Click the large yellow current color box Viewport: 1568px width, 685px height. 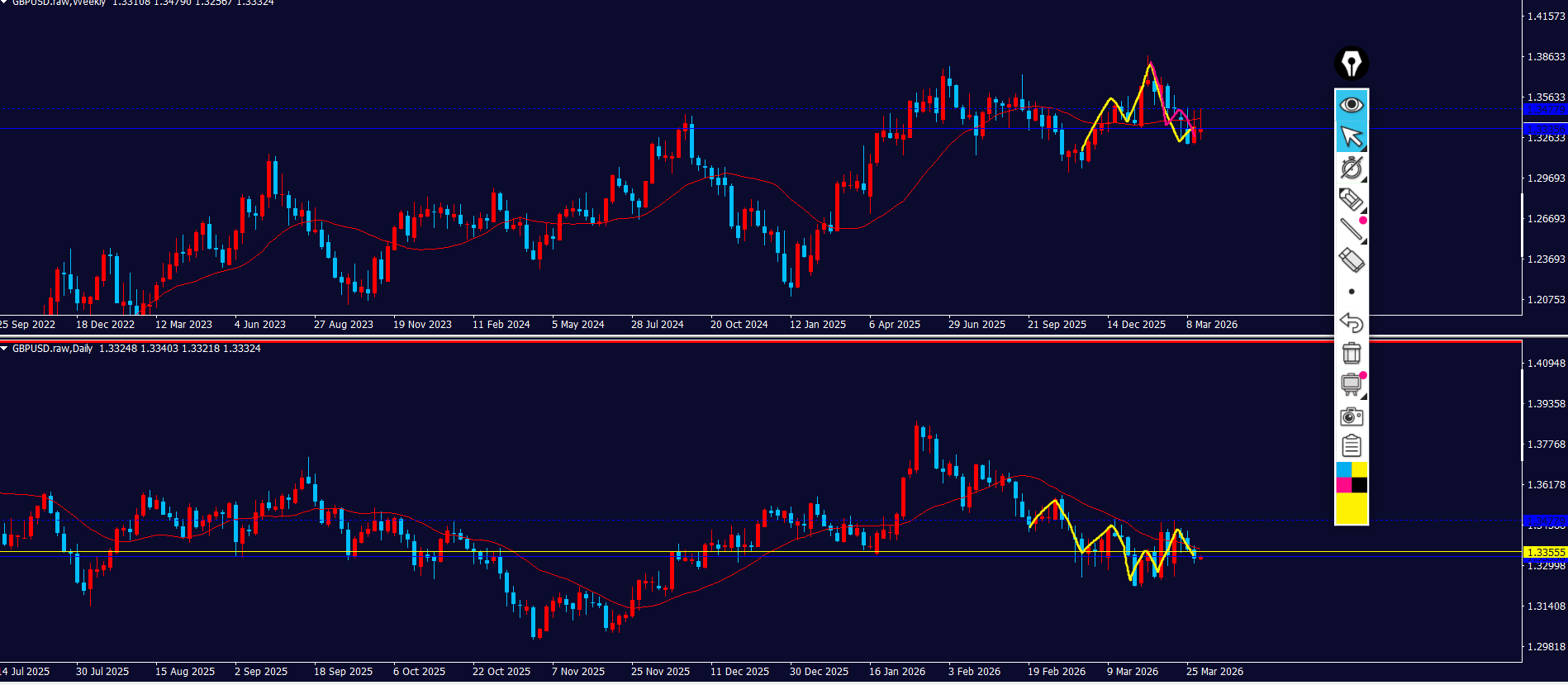[1351, 508]
